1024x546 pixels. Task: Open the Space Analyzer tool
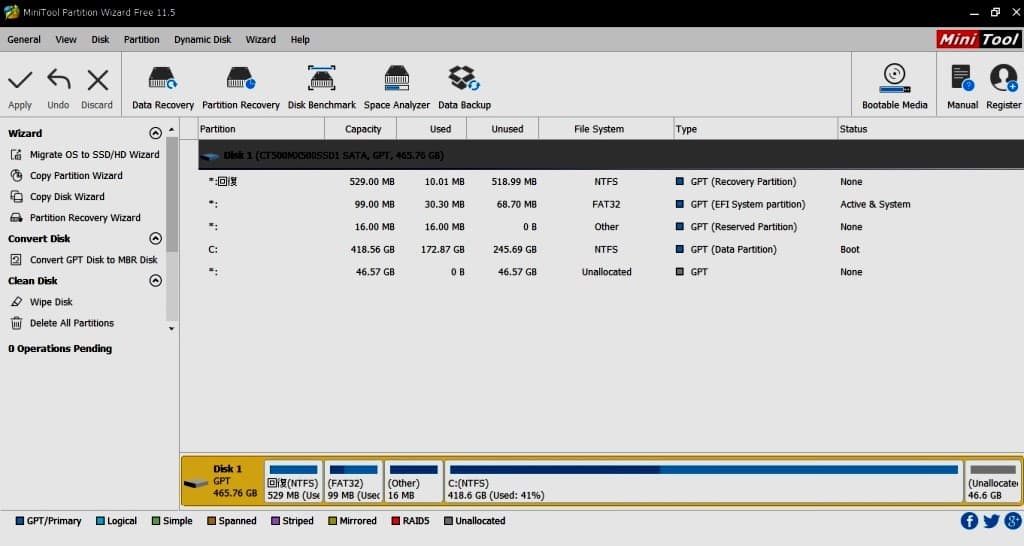click(397, 80)
